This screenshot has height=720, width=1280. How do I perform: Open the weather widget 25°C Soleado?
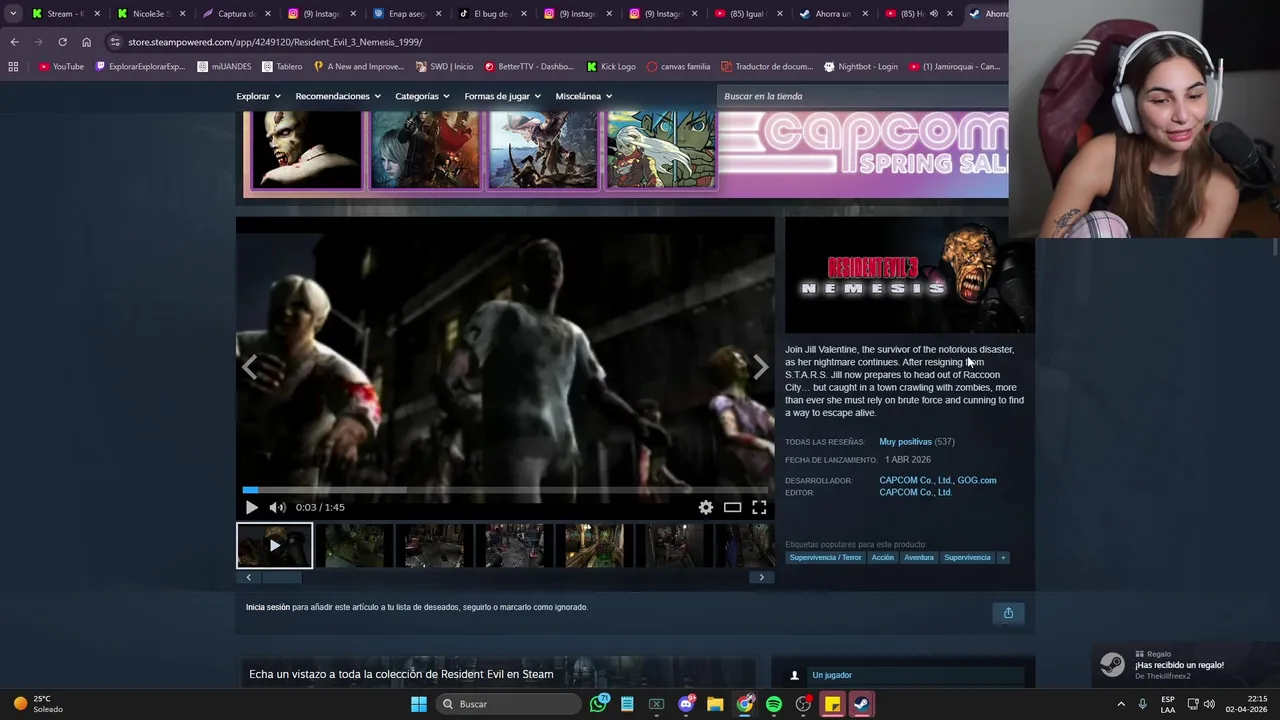40,704
